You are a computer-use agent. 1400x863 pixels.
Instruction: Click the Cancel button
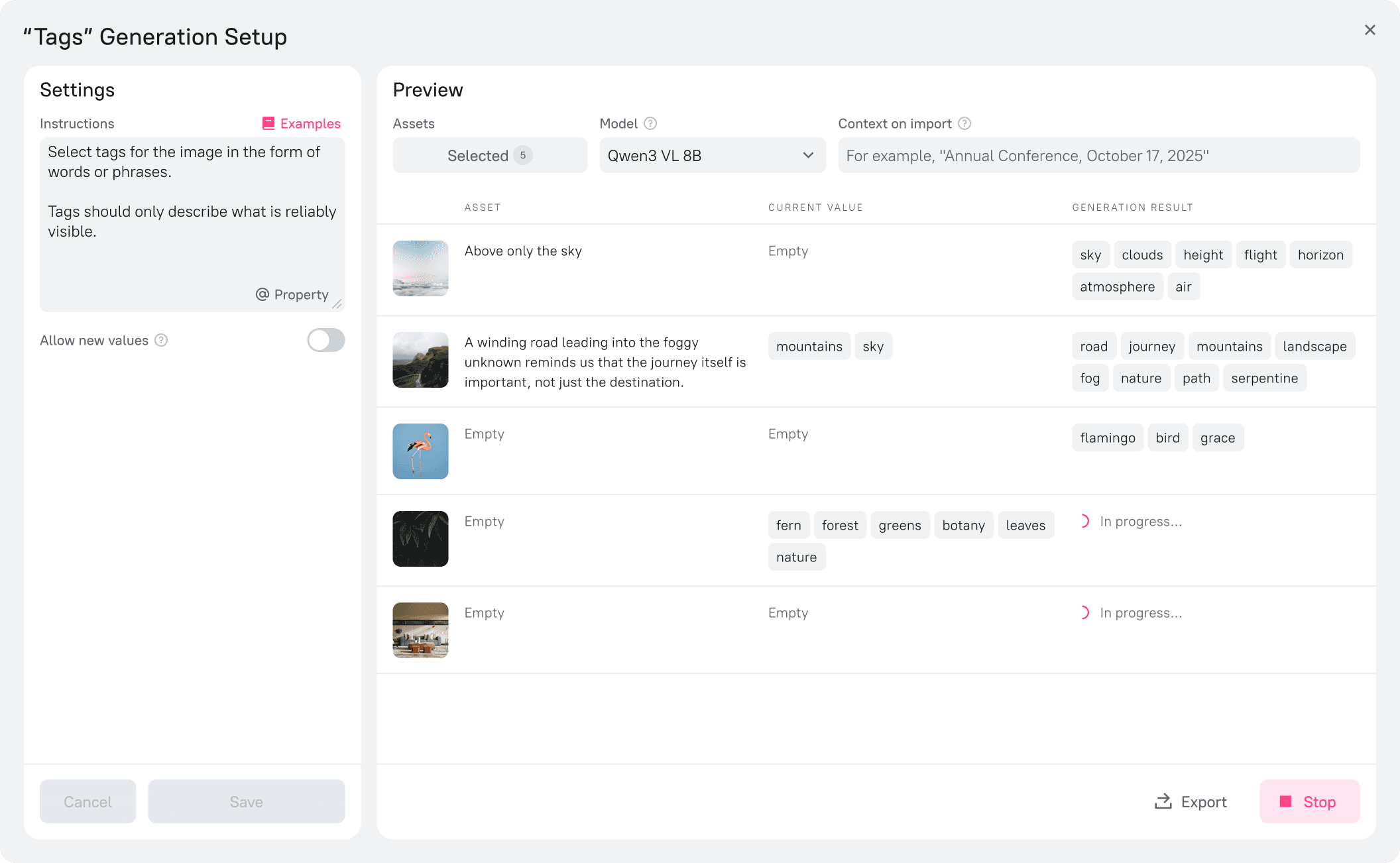tap(87, 801)
